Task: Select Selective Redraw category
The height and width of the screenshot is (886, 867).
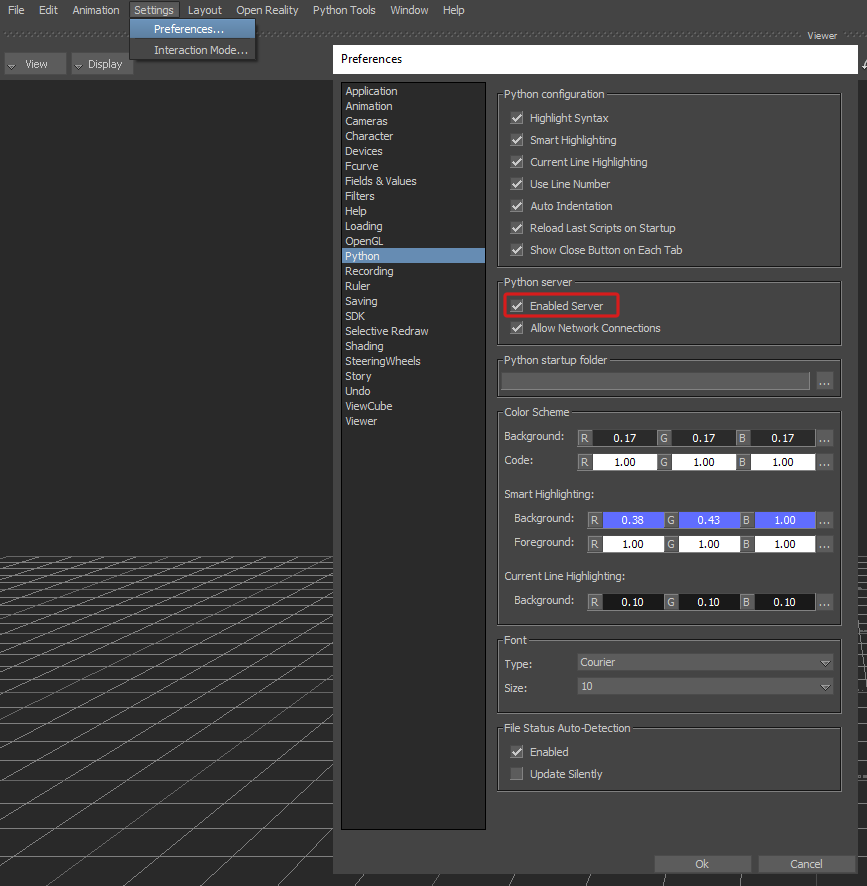Action: tap(413, 331)
